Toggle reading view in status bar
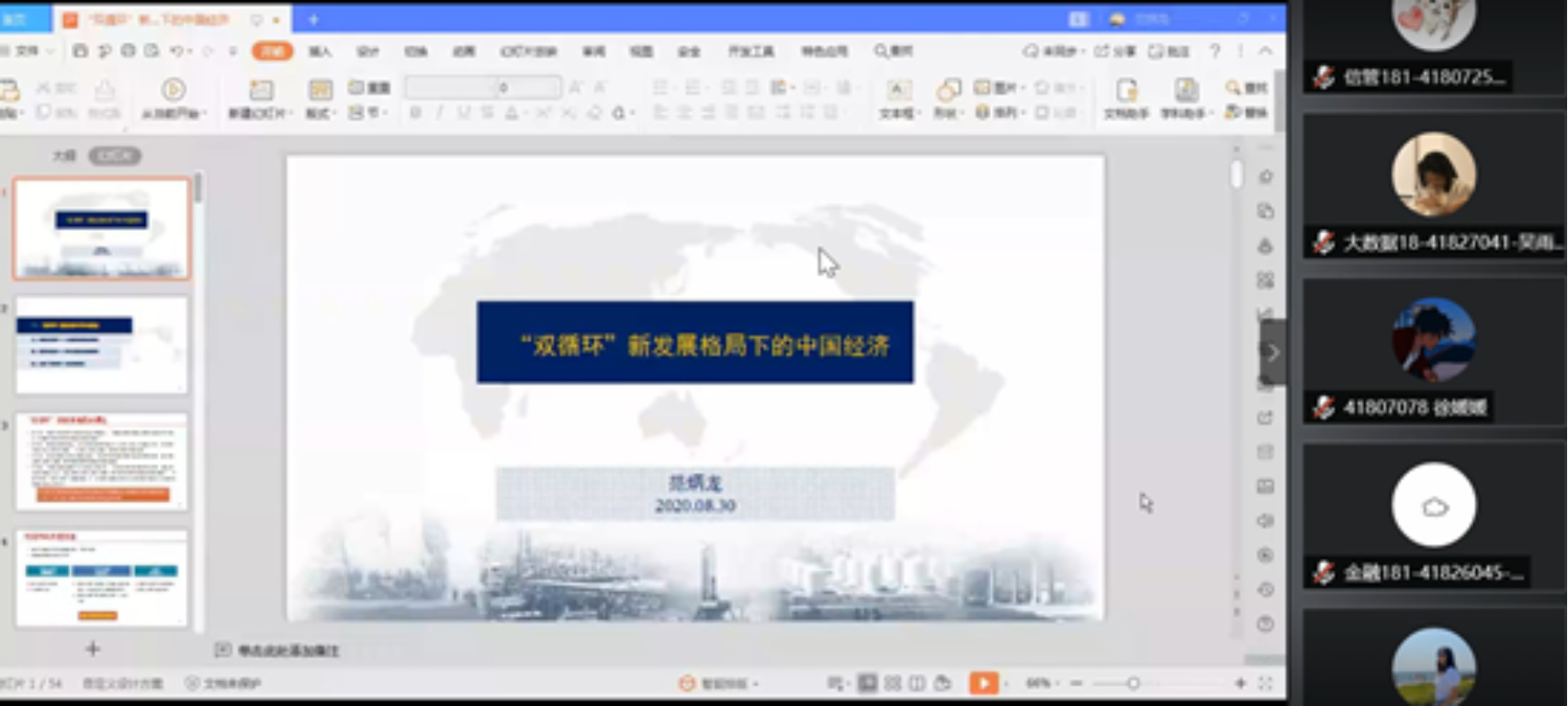Viewport: 1568px width, 706px height. pos(917,683)
